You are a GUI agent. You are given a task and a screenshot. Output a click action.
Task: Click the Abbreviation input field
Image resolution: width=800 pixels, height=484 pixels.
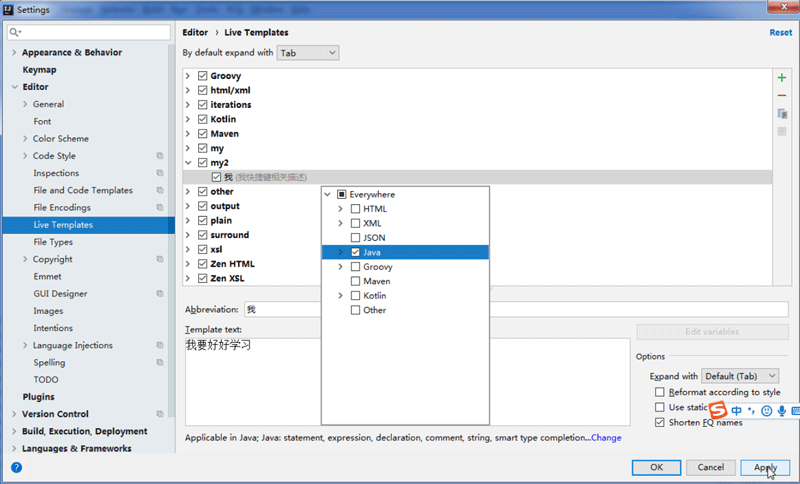pos(500,310)
